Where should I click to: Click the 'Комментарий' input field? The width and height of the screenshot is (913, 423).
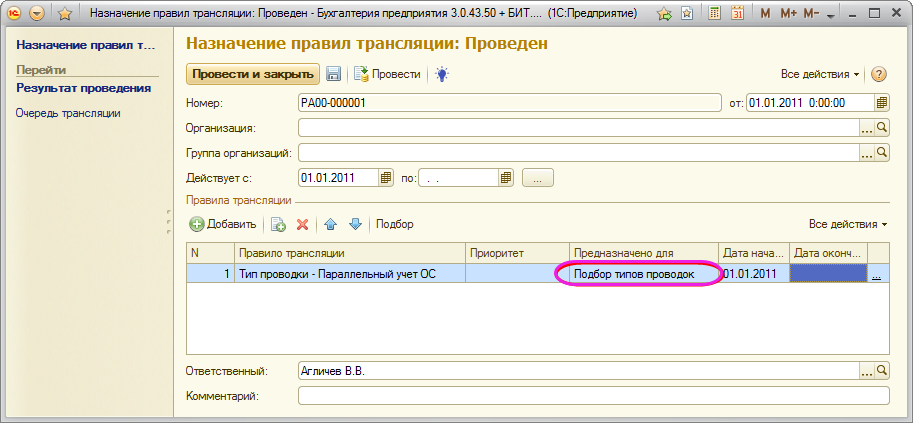point(593,396)
